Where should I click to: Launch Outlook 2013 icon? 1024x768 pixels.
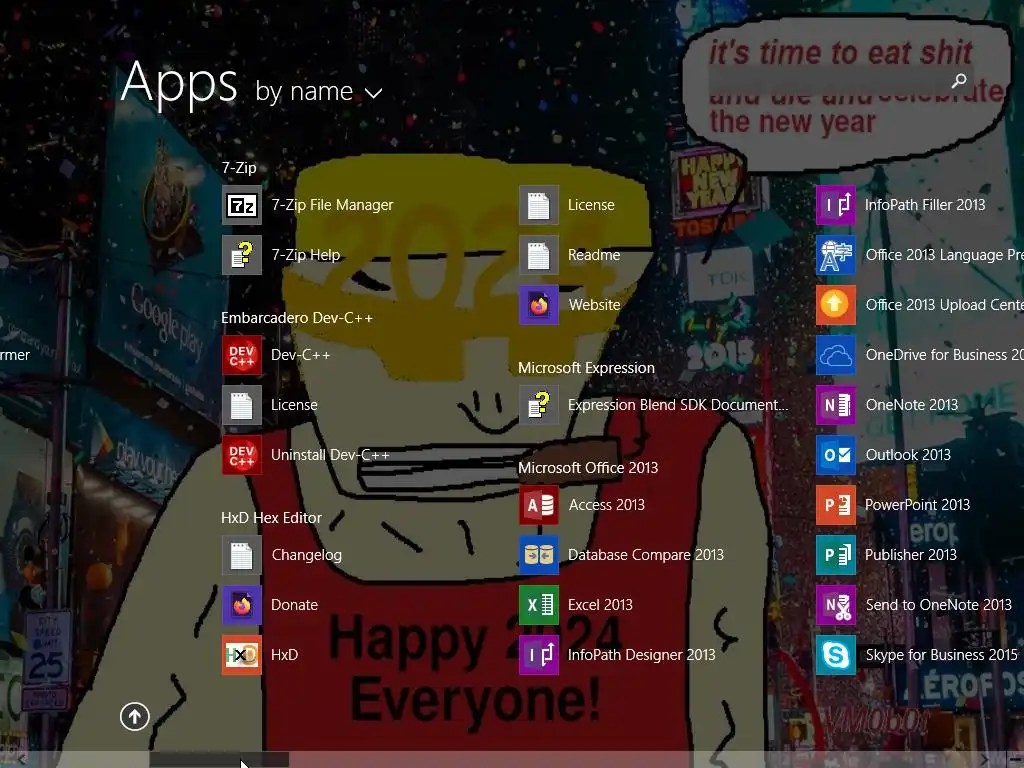836,455
